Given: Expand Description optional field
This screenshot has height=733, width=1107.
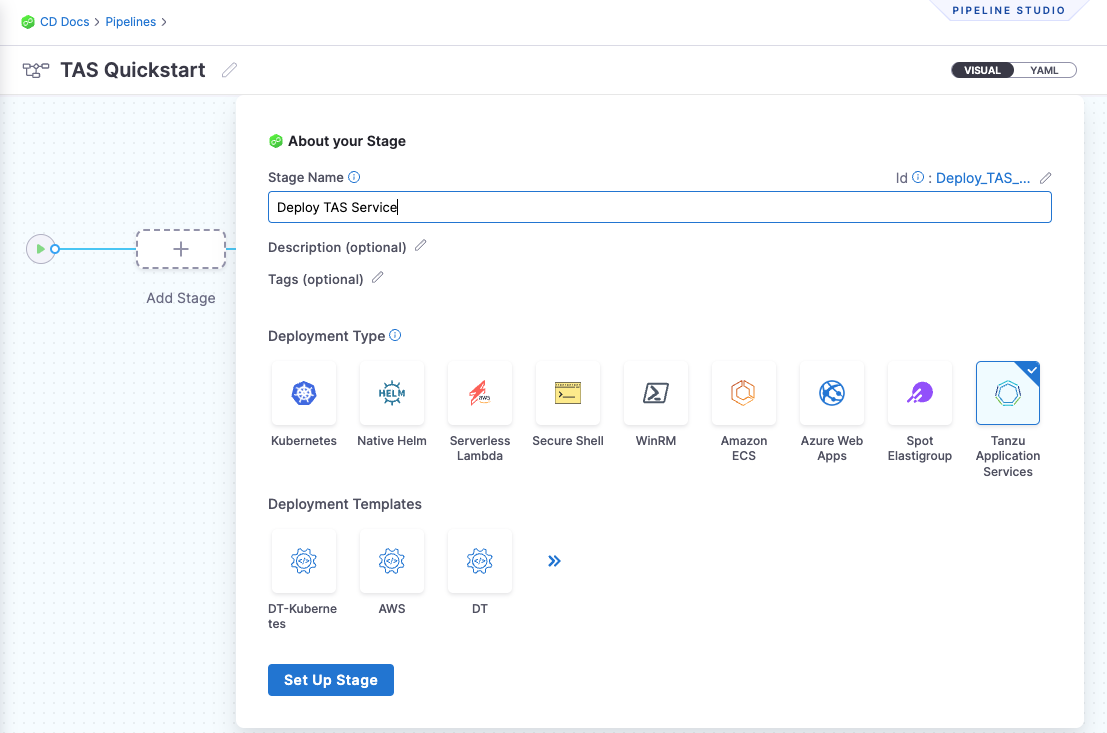Looking at the screenshot, I should click(421, 246).
